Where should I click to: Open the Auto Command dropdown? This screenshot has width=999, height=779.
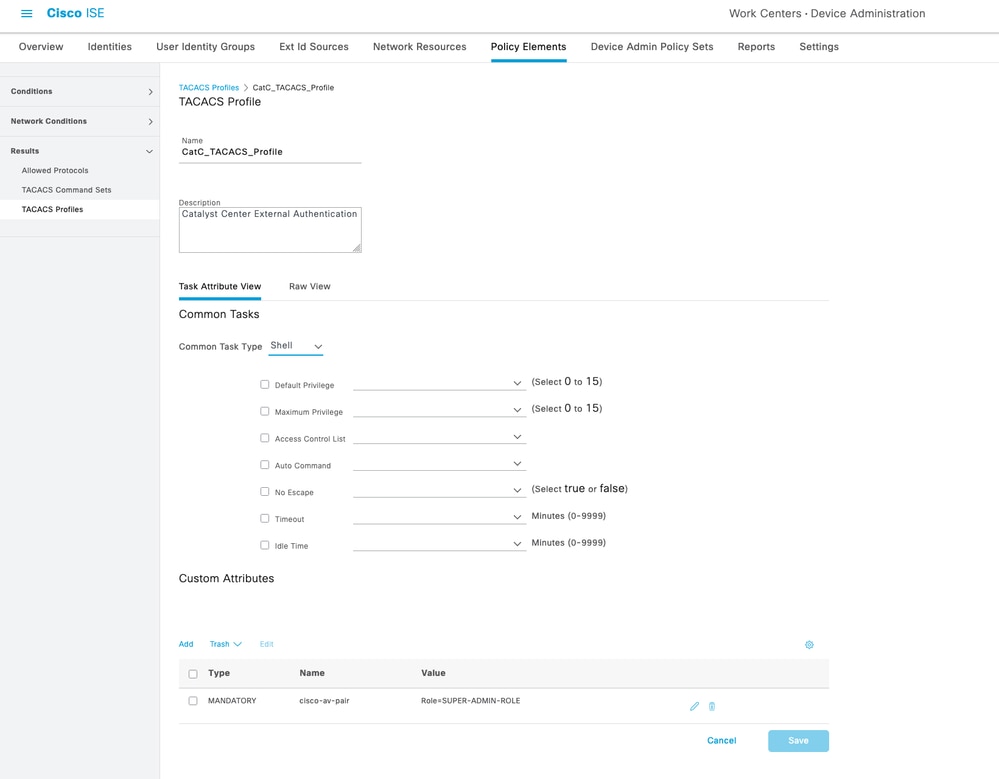tap(439, 463)
